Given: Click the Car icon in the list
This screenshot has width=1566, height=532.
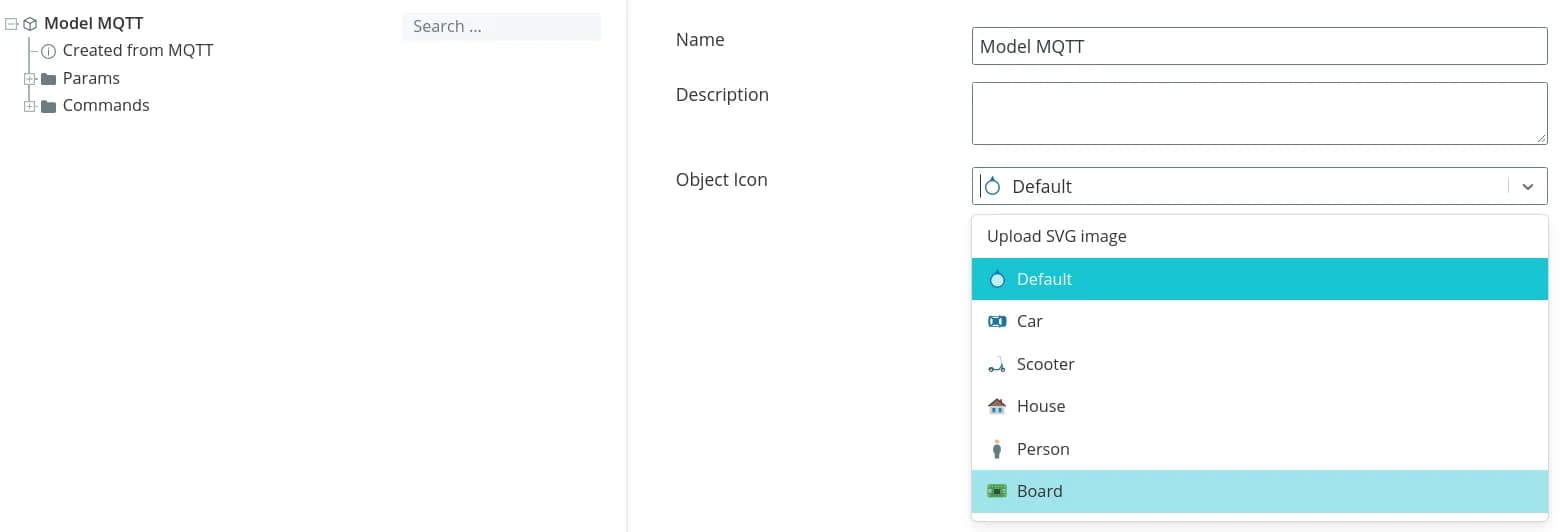Looking at the screenshot, I should coord(996,321).
